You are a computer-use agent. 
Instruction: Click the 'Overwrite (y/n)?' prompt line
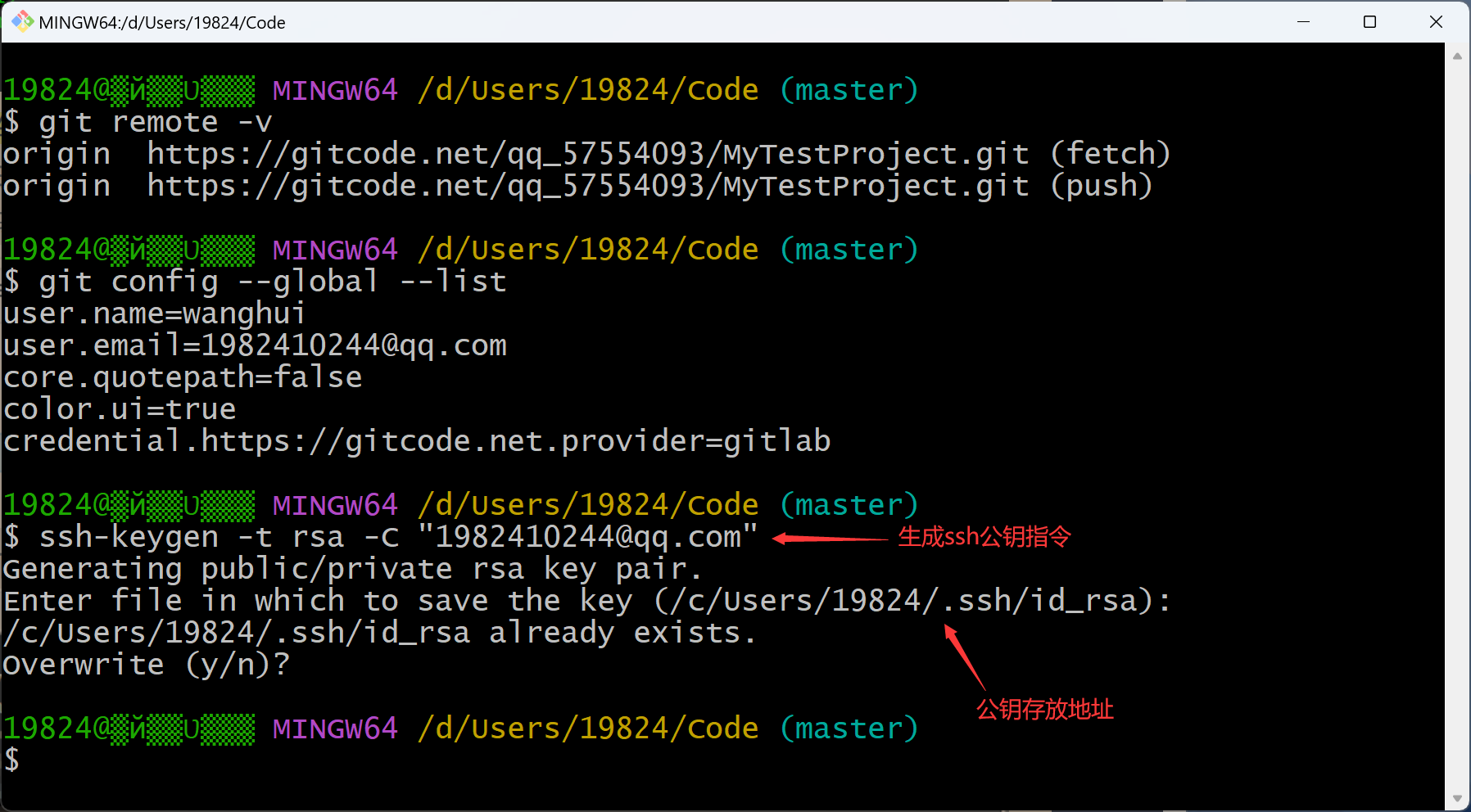[x=146, y=665]
